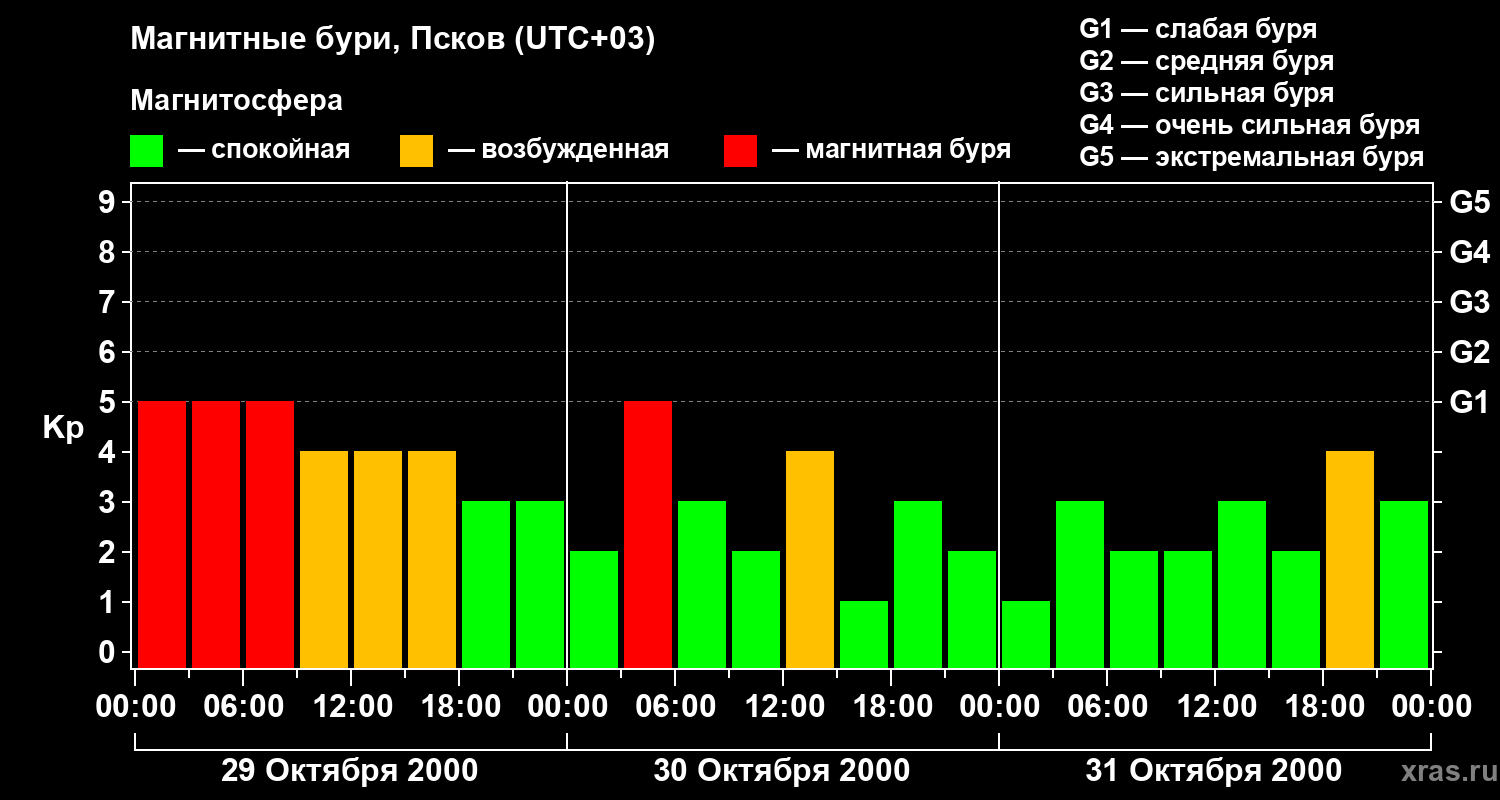
Task: Click the '18:00' time label under 30 October
Action: (x=891, y=707)
